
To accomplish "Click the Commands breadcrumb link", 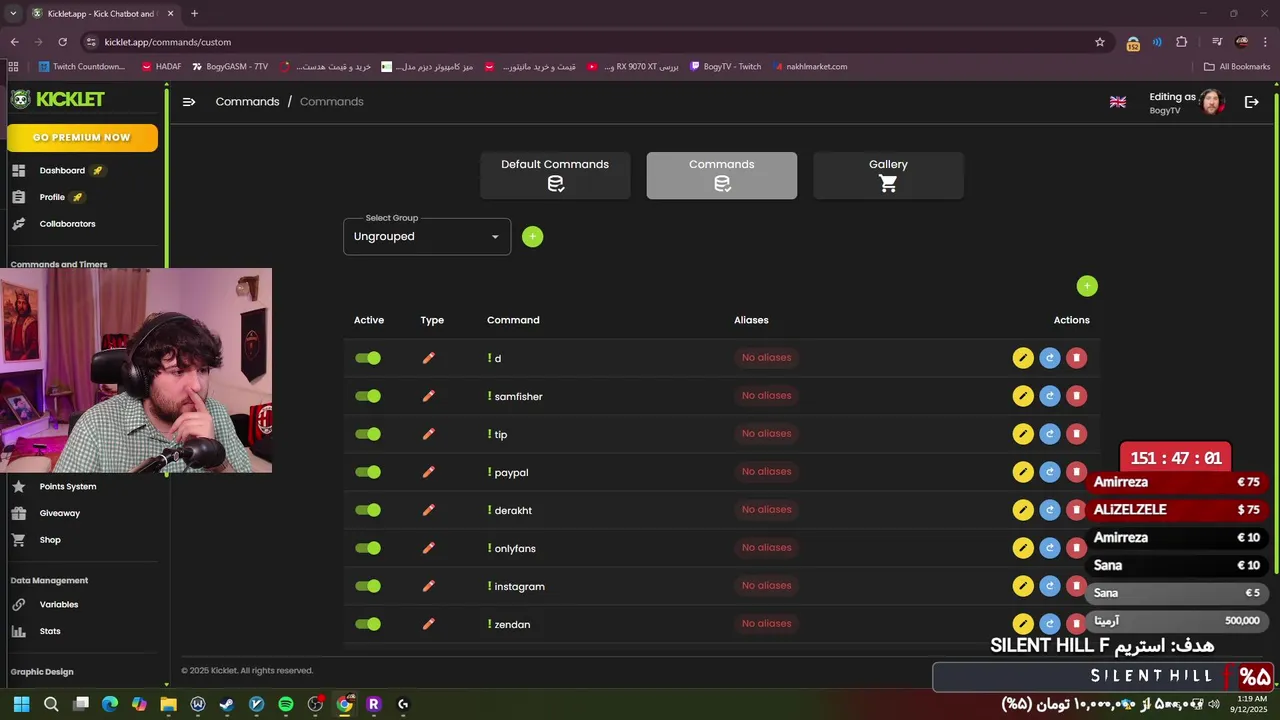I will click(x=247, y=102).
